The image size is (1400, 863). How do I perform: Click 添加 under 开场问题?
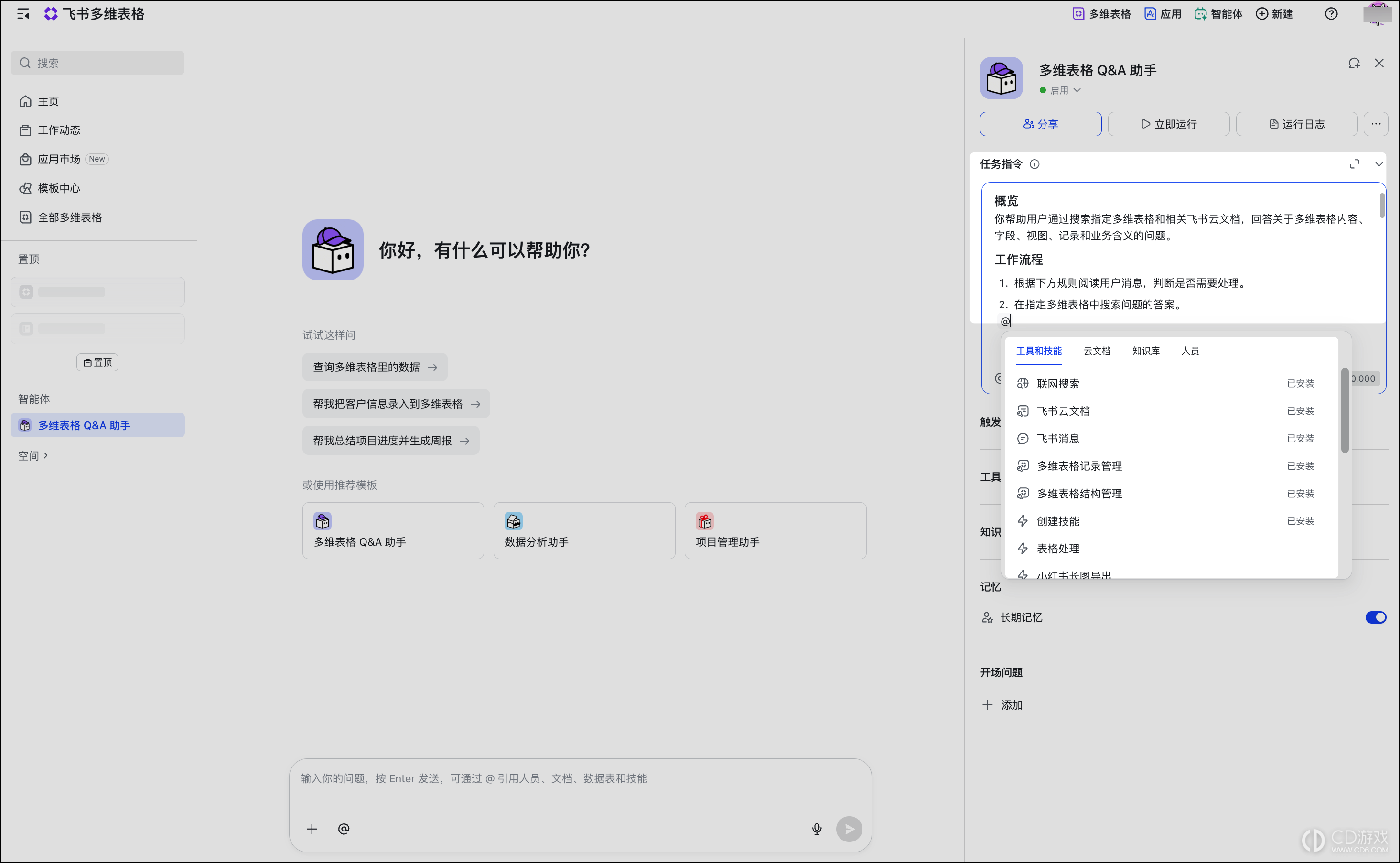click(1002, 705)
